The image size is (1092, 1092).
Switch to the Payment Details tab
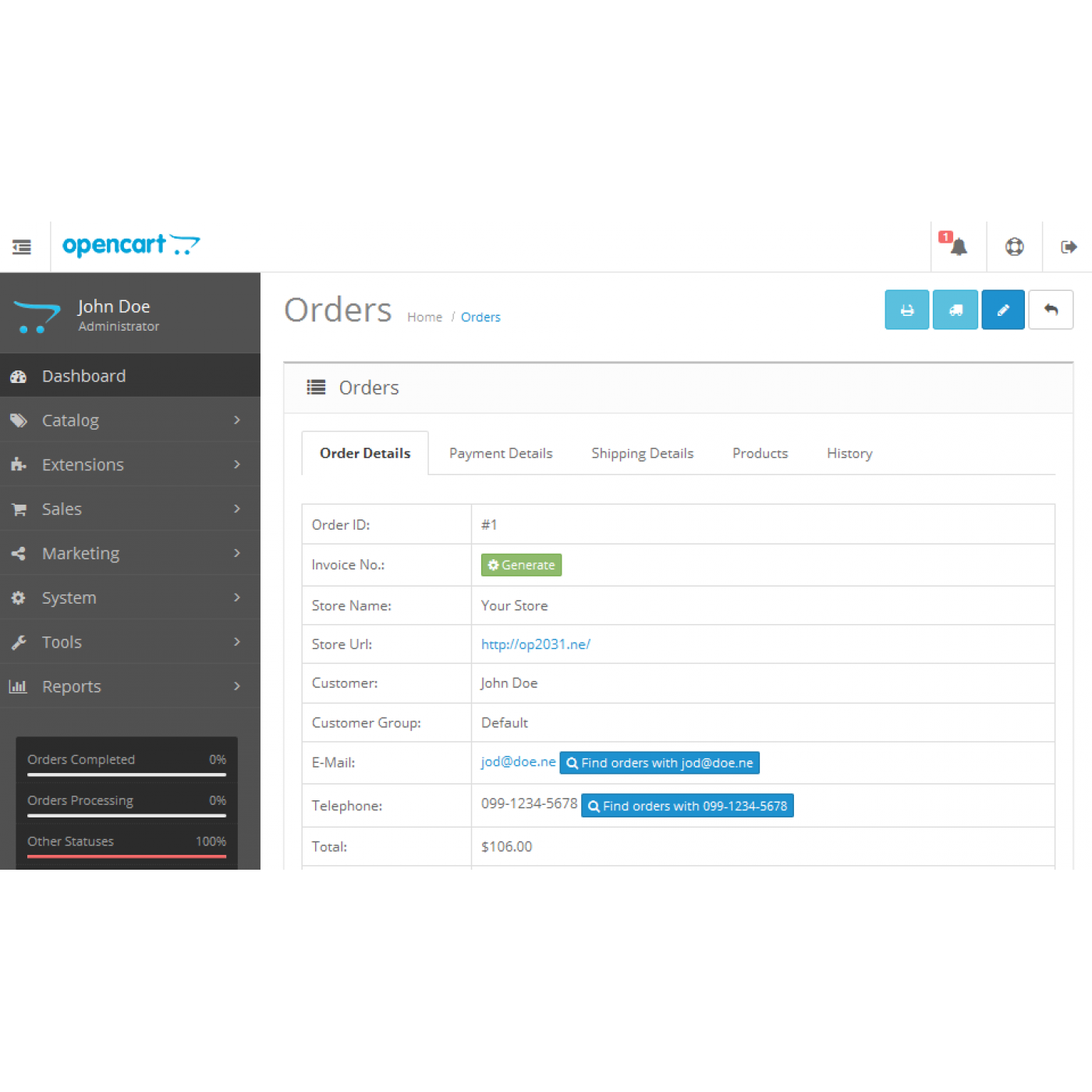click(x=500, y=453)
